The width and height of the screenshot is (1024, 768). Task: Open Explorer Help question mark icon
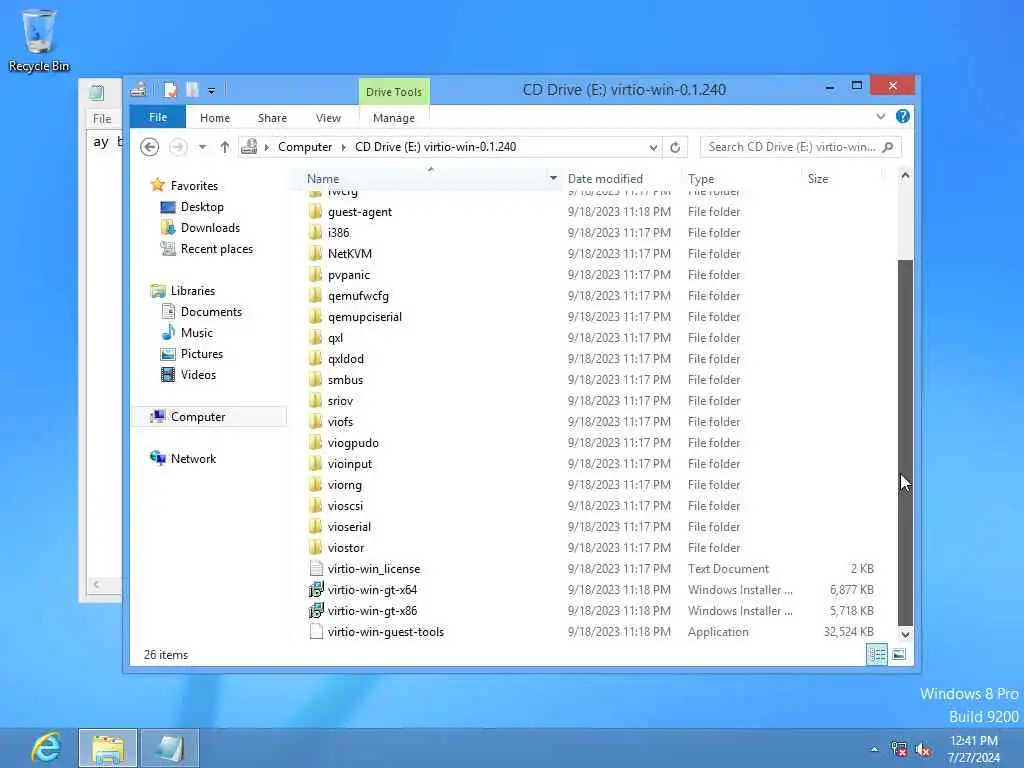click(x=903, y=116)
